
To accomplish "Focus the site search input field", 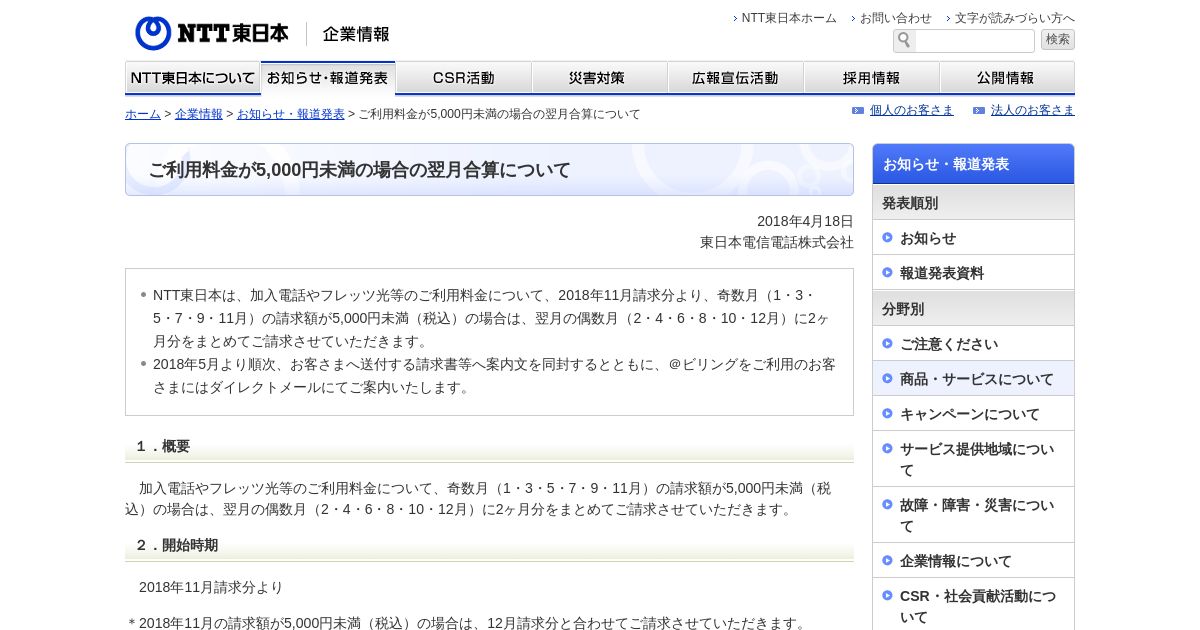I will 974,40.
